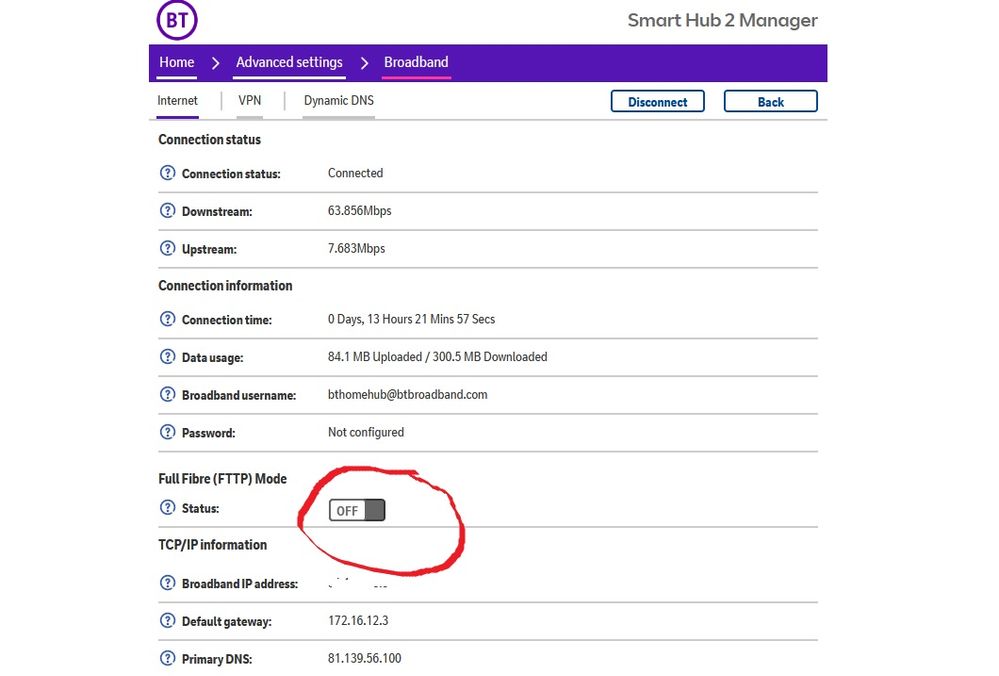Click the BT logo icon
Image resolution: width=999 pixels, height=676 pixels.
[177, 20]
